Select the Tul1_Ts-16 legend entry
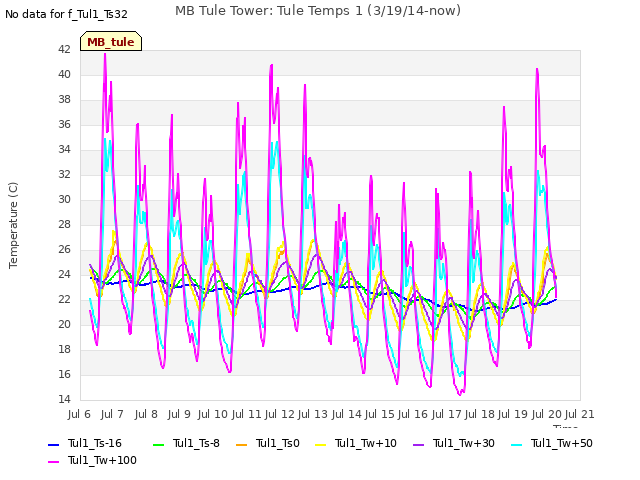640x480 pixels. [x=85, y=443]
